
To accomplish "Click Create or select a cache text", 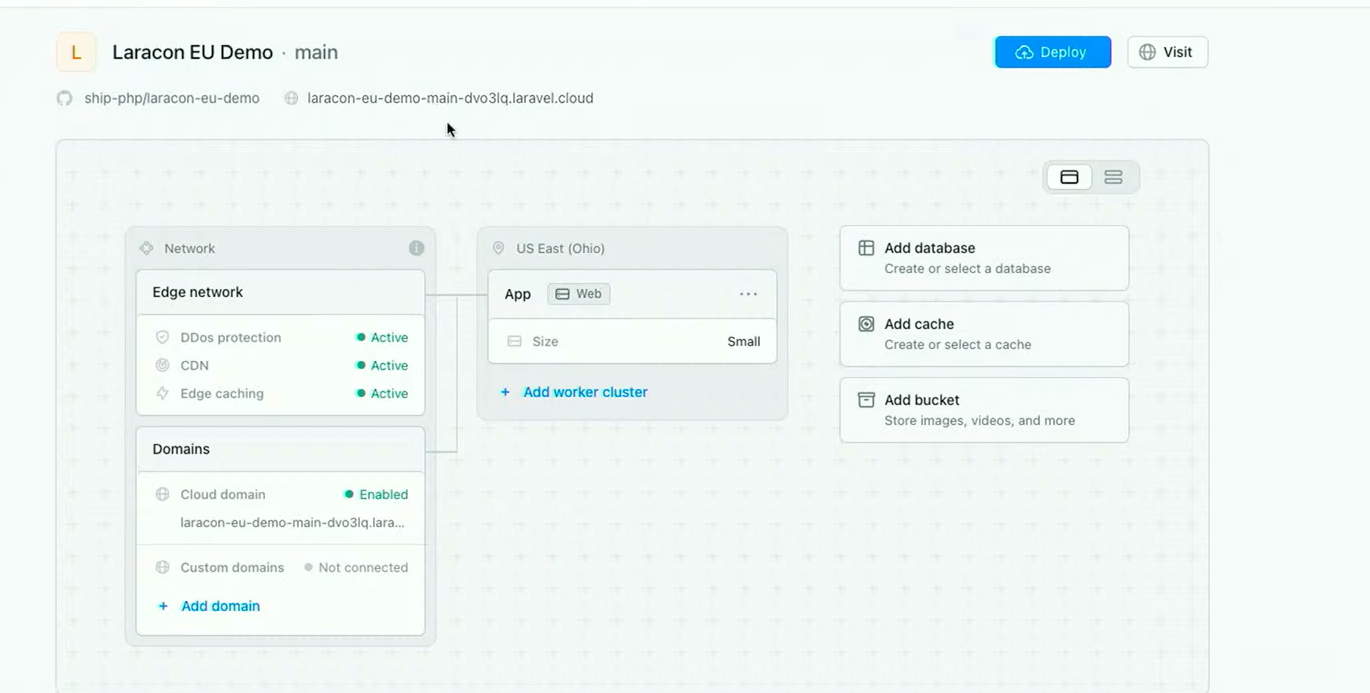I will [958, 344].
